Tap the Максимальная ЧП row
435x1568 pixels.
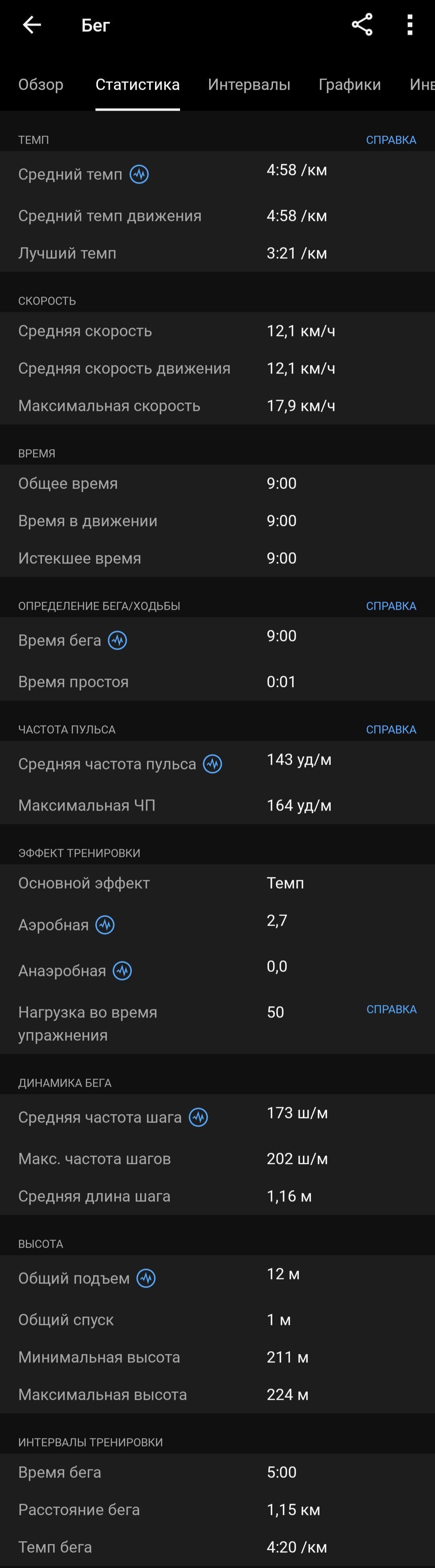[x=217, y=805]
